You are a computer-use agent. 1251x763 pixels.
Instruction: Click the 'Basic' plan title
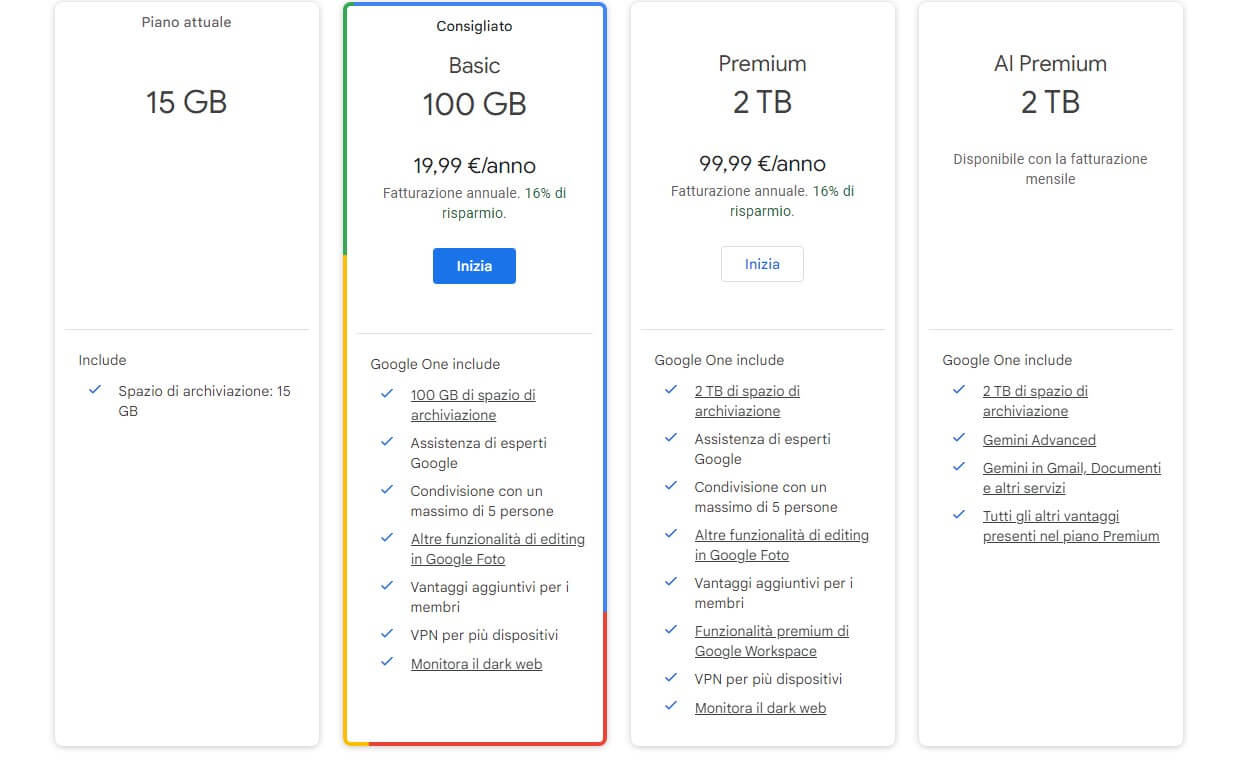[474, 66]
